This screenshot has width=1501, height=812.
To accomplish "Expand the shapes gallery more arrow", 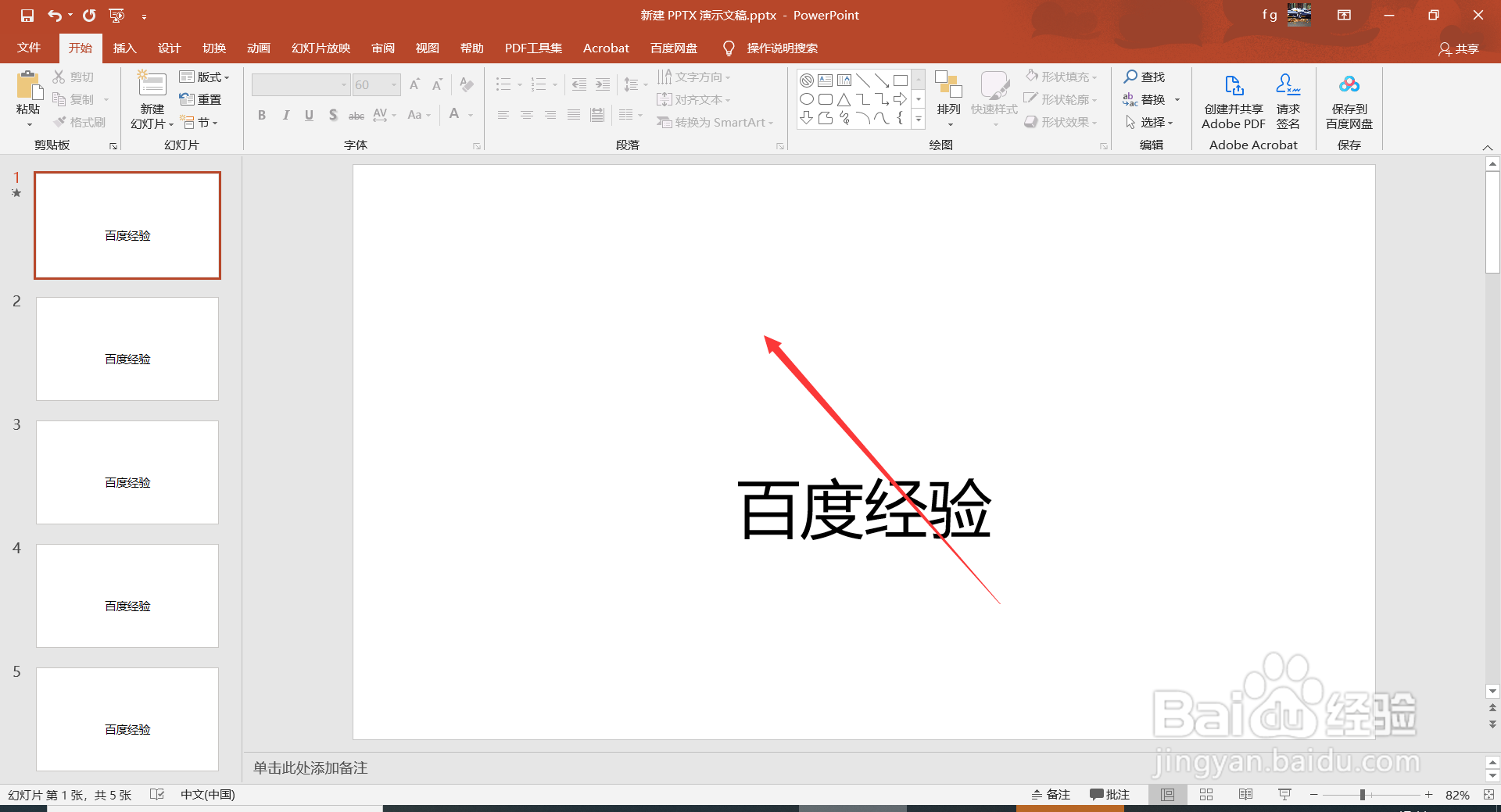I will tap(919, 119).
